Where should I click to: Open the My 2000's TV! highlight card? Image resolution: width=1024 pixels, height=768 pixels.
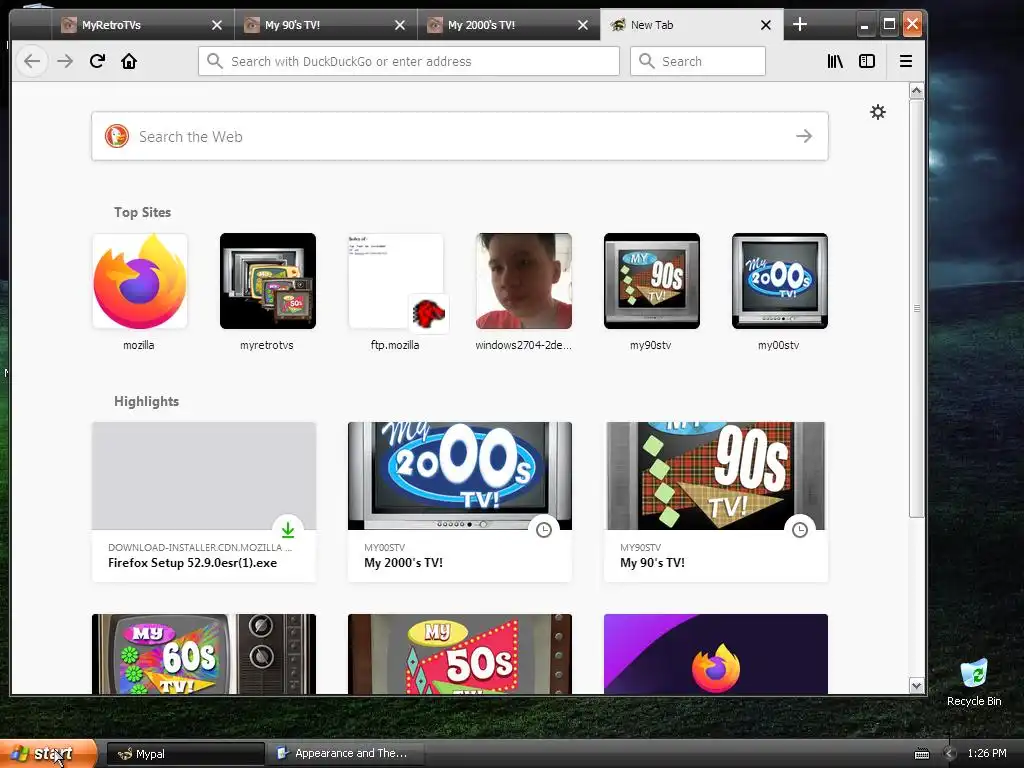coord(460,502)
